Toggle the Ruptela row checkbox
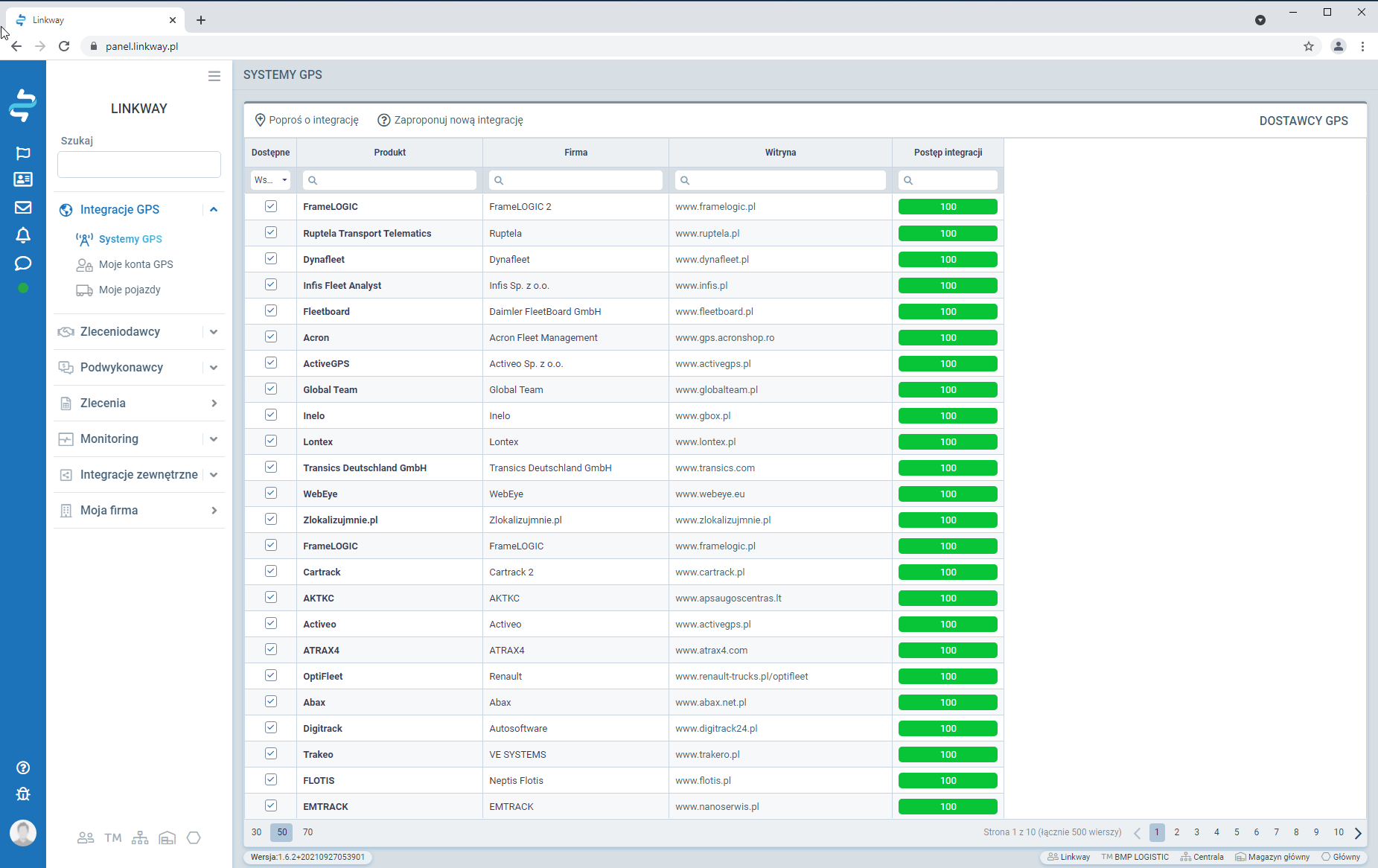The image size is (1378, 868). click(x=271, y=232)
